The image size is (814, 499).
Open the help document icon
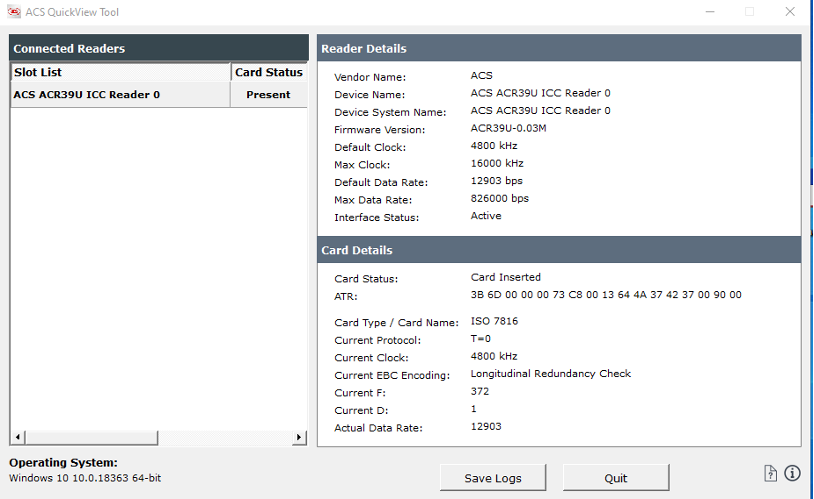(x=770, y=473)
